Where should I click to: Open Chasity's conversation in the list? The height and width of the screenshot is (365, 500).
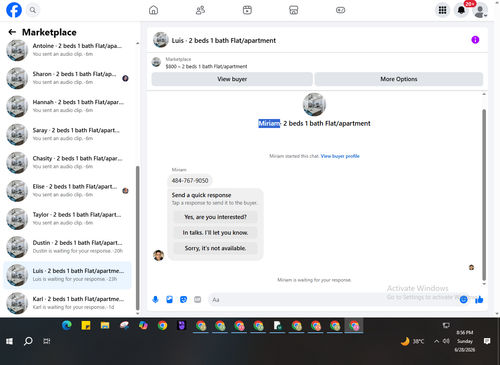pyautogui.click(x=67, y=162)
